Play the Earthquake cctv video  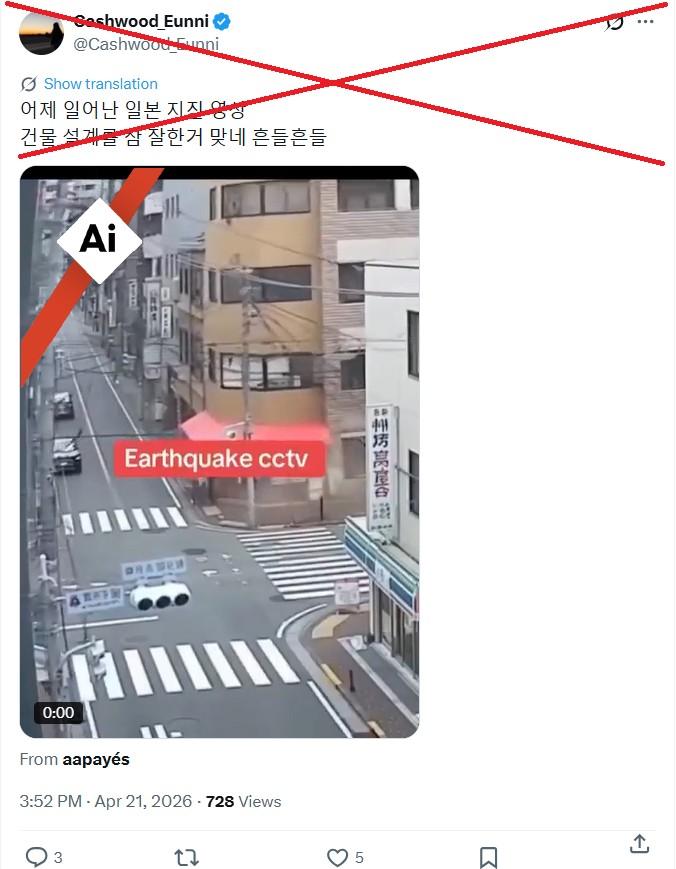click(219, 452)
